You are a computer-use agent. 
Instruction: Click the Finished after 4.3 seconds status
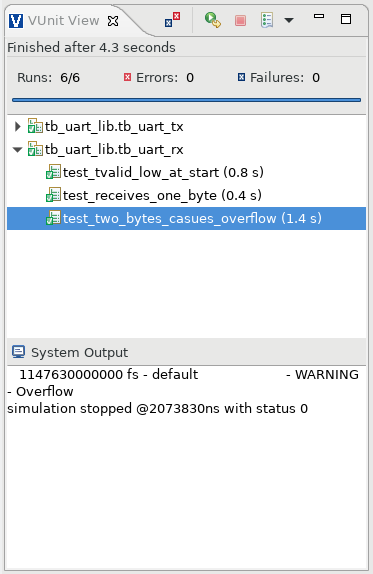[92, 48]
